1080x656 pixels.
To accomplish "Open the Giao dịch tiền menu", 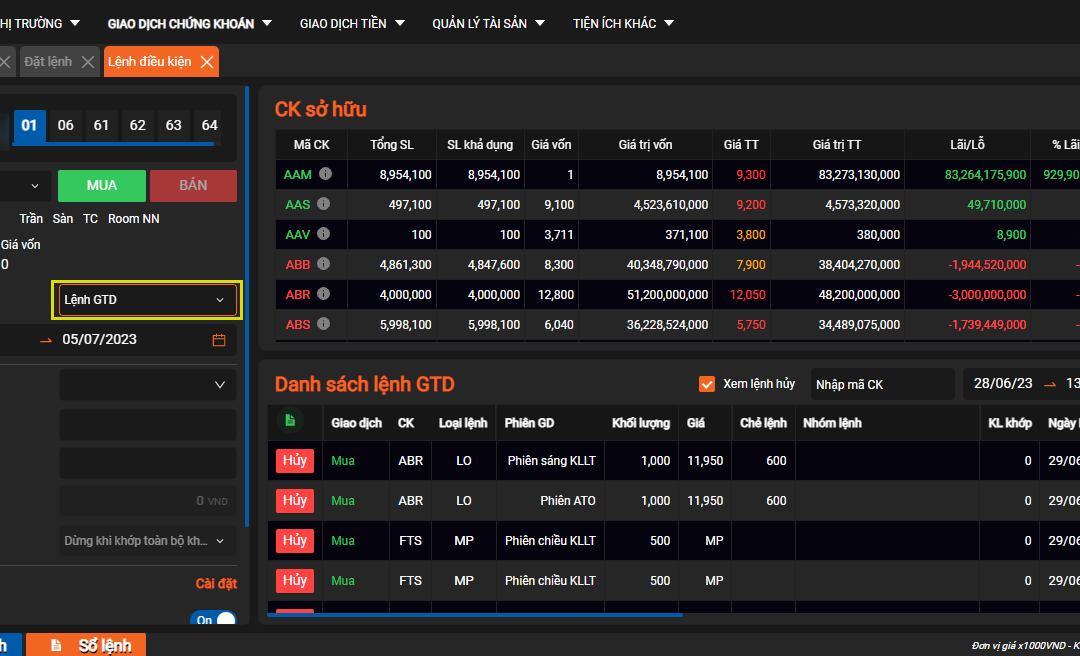I will (352, 23).
